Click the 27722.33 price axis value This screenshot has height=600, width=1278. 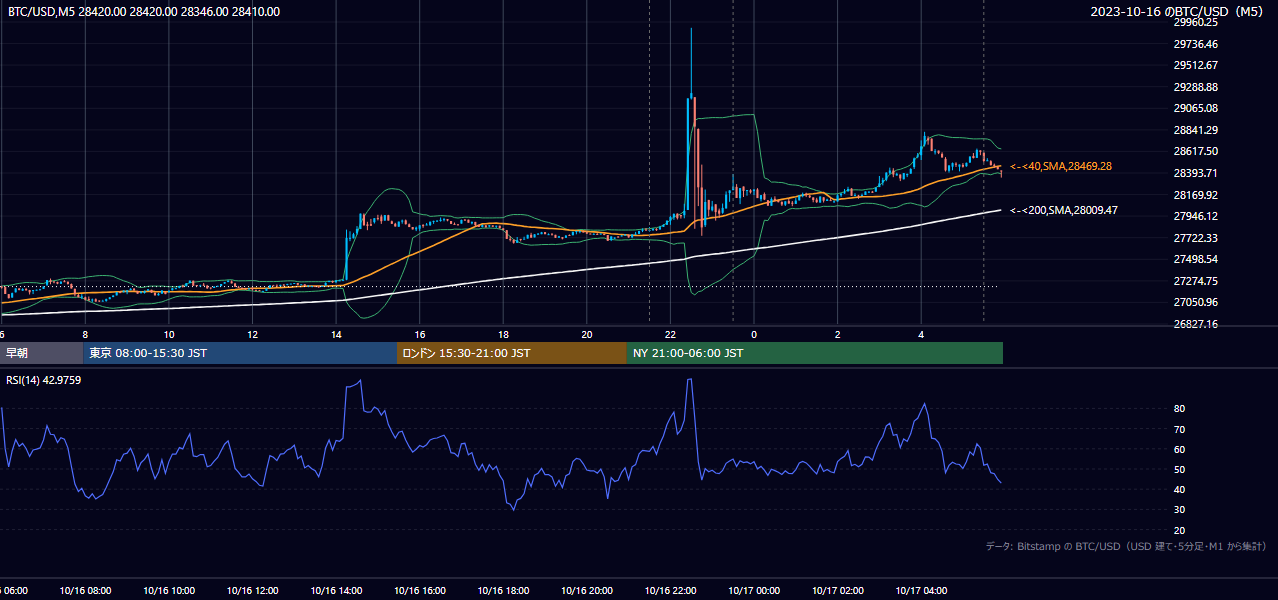coord(1196,238)
